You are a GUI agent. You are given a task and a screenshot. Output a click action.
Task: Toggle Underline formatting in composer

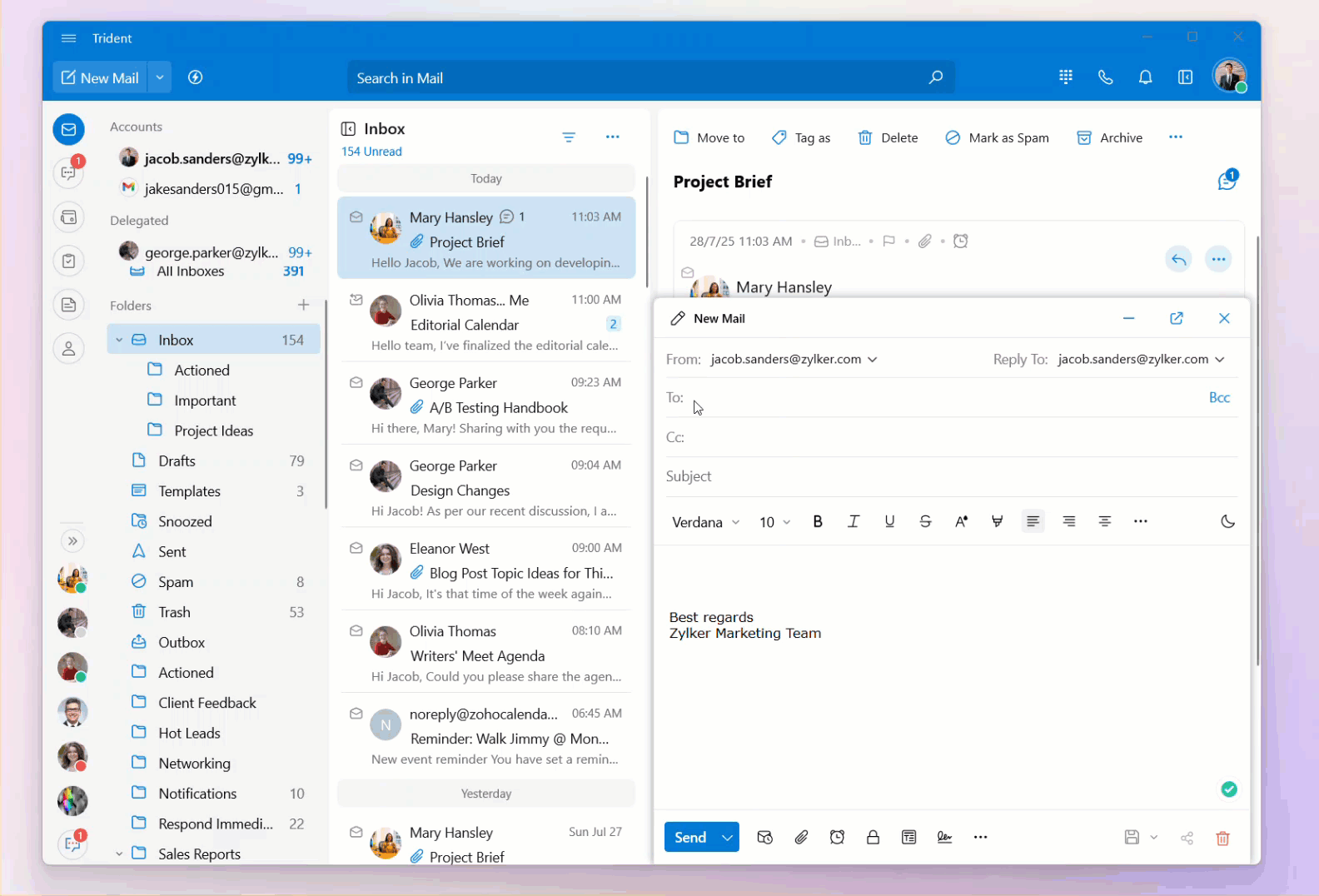coord(889,521)
